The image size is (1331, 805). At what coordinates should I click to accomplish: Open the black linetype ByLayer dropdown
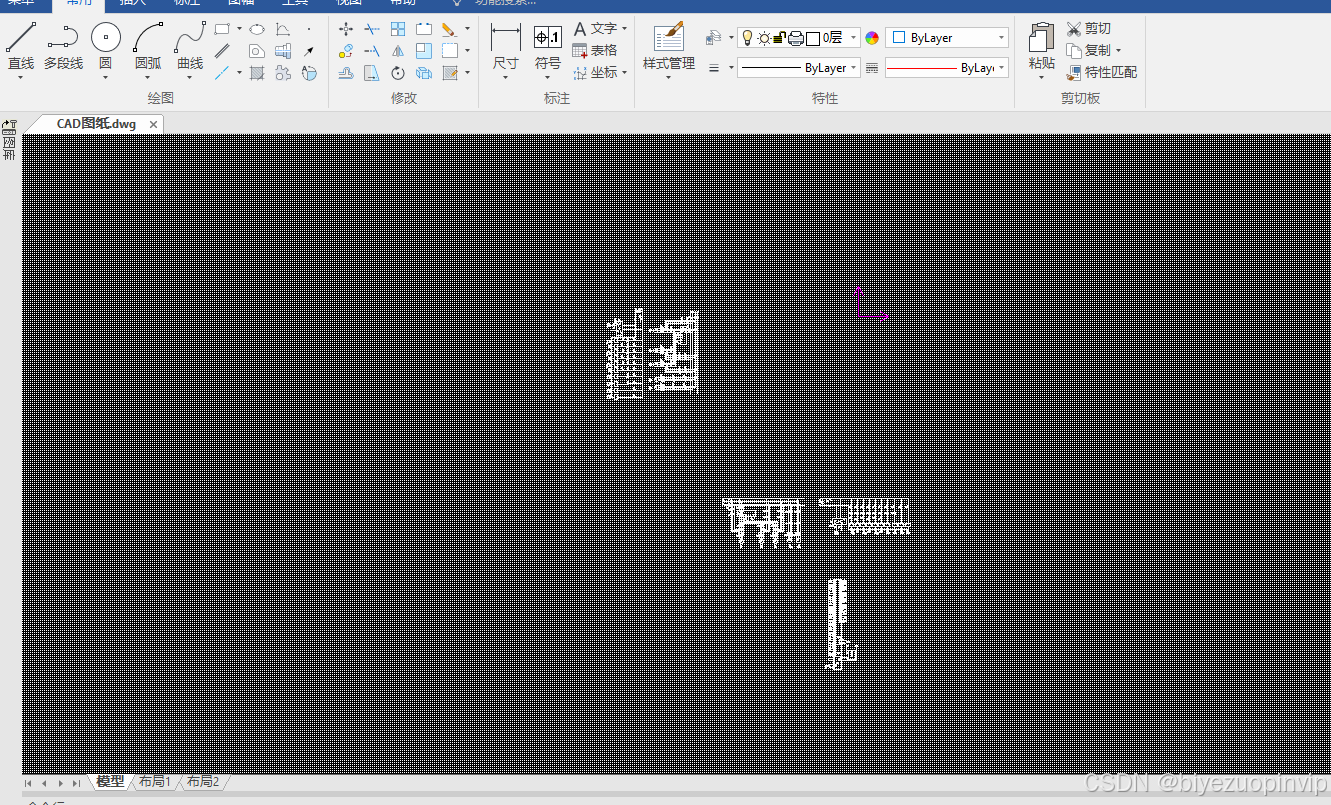[798, 68]
